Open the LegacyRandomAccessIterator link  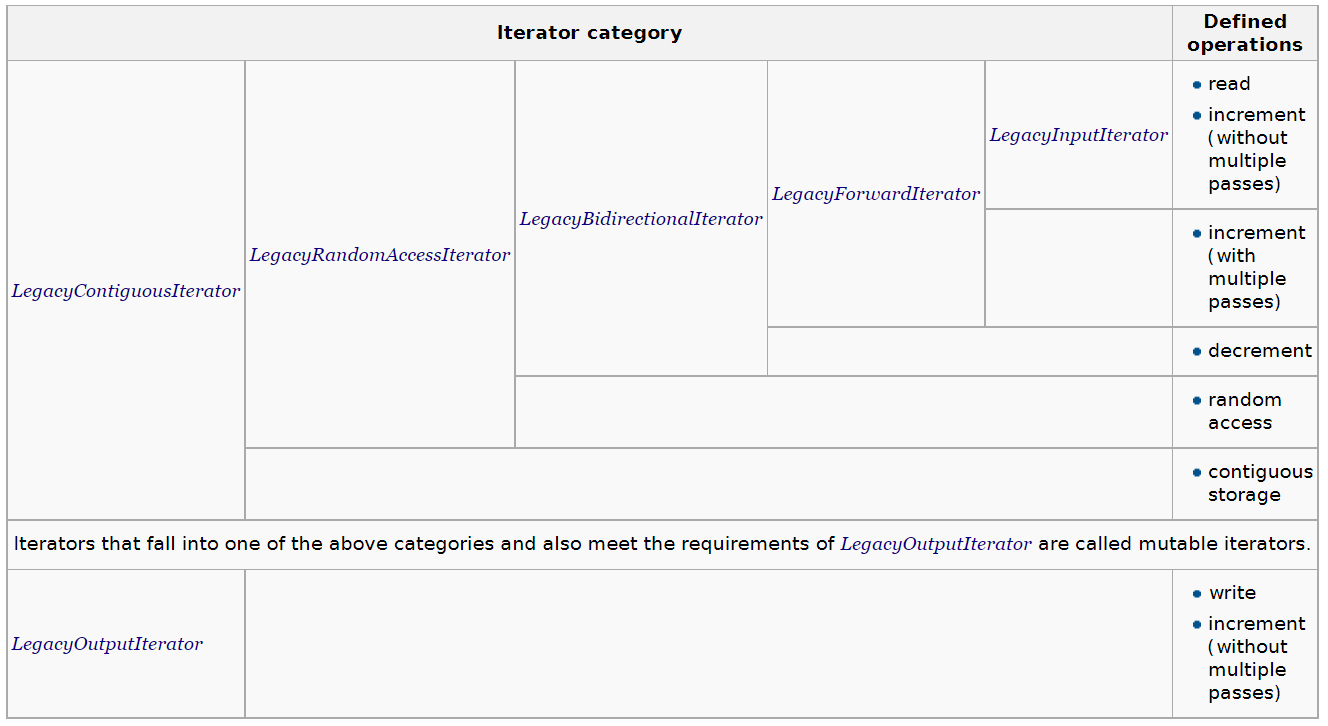tap(380, 255)
